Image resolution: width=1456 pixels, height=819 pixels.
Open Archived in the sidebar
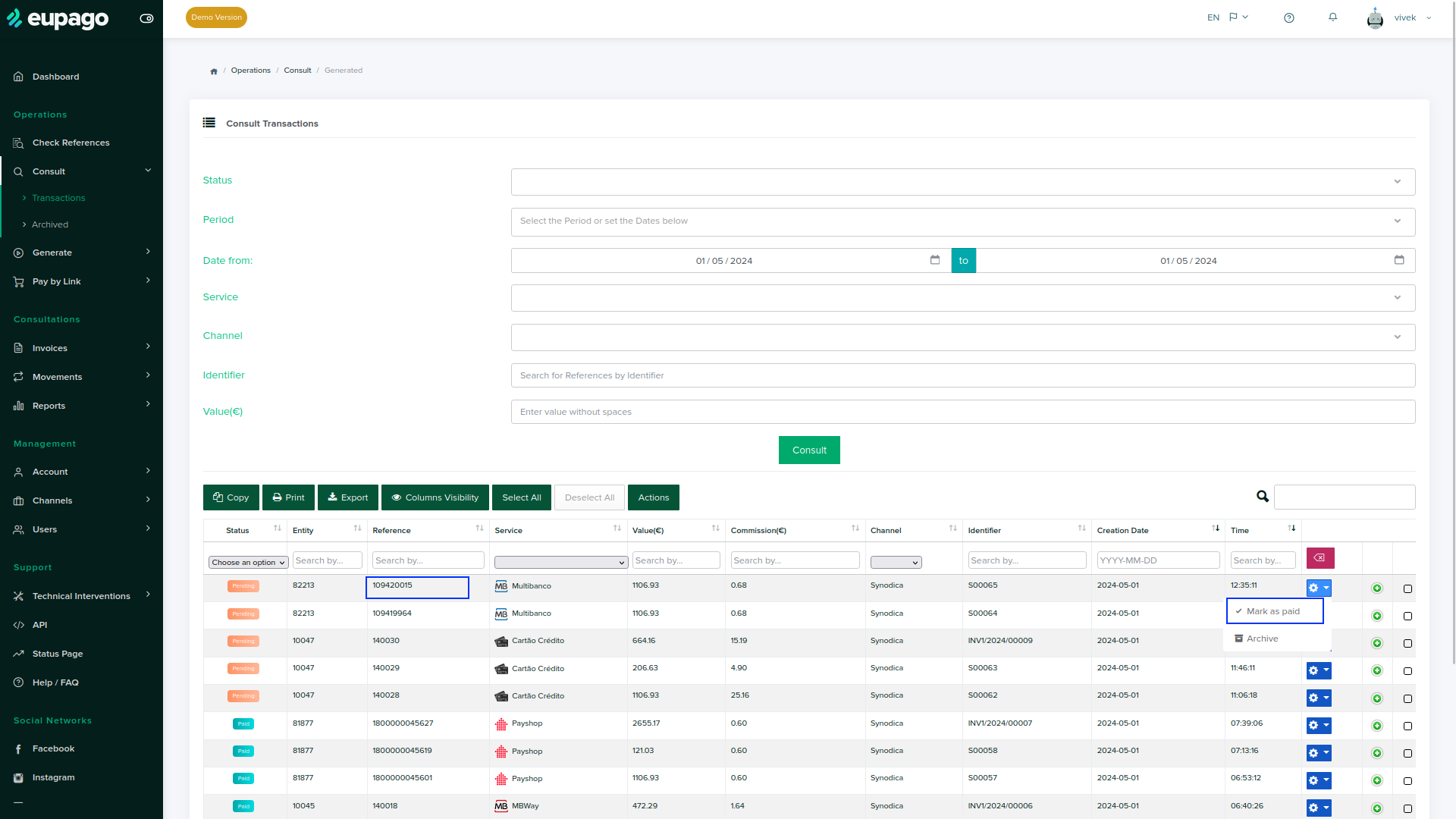point(50,224)
